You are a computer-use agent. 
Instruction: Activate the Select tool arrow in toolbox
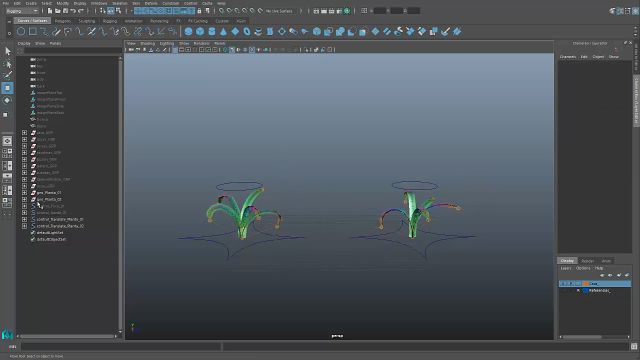(x=7, y=51)
